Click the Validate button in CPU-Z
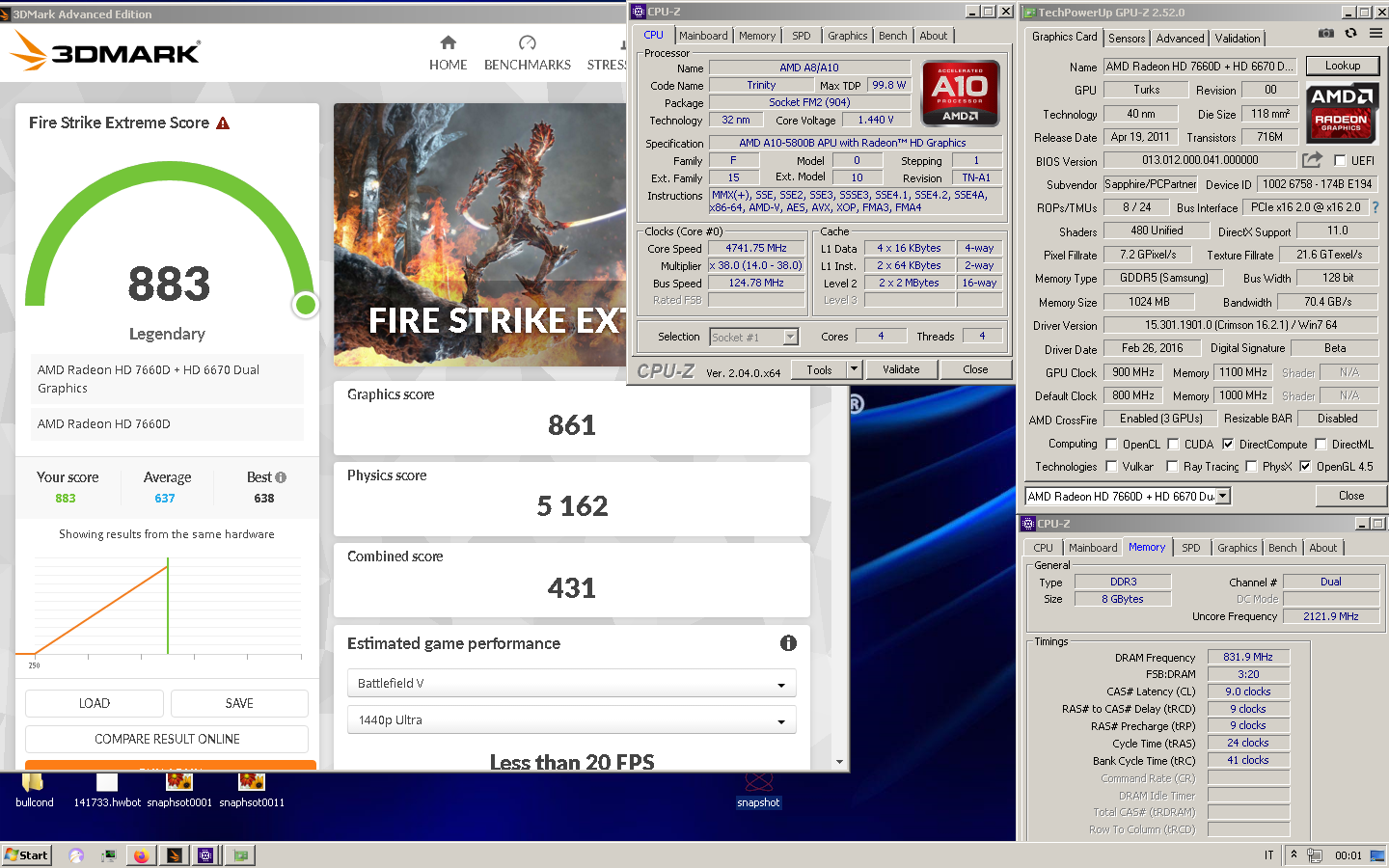1389x868 pixels. pos(901,369)
